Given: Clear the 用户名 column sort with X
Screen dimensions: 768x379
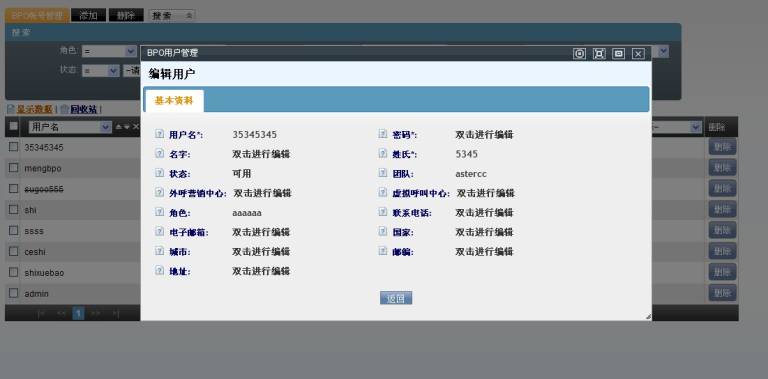Looking at the screenshot, I should pyautogui.click(x=136, y=127).
